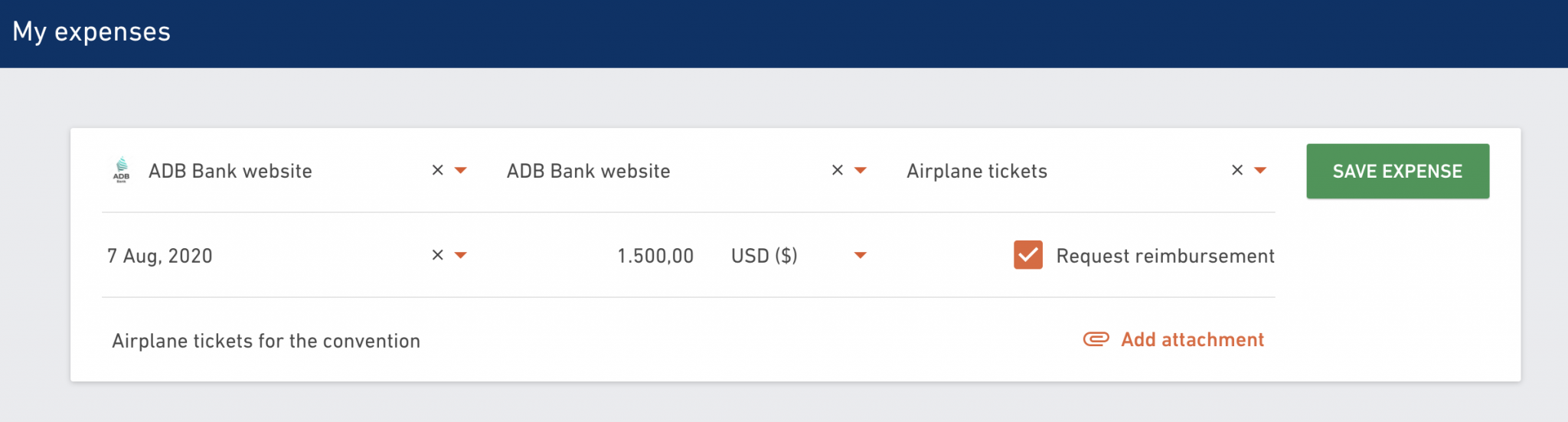Clear the Airplane tickets category selection
The image size is (1568, 422).
pyautogui.click(x=1237, y=170)
